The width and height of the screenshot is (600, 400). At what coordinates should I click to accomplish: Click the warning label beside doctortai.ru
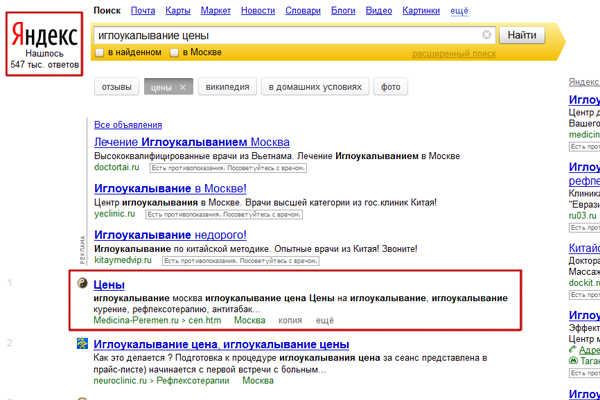(228, 168)
